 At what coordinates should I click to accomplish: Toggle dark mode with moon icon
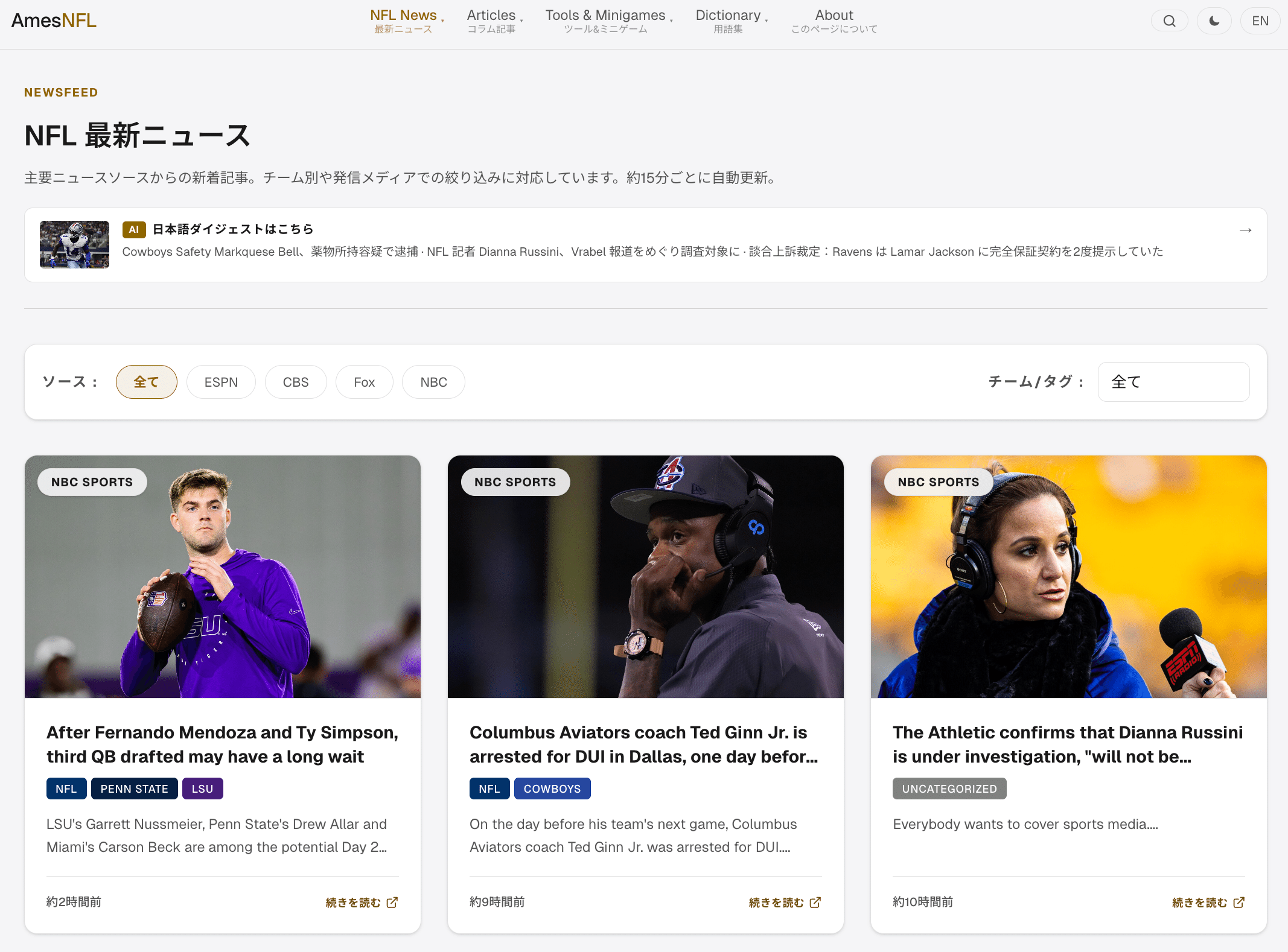pyautogui.click(x=1214, y=21)
